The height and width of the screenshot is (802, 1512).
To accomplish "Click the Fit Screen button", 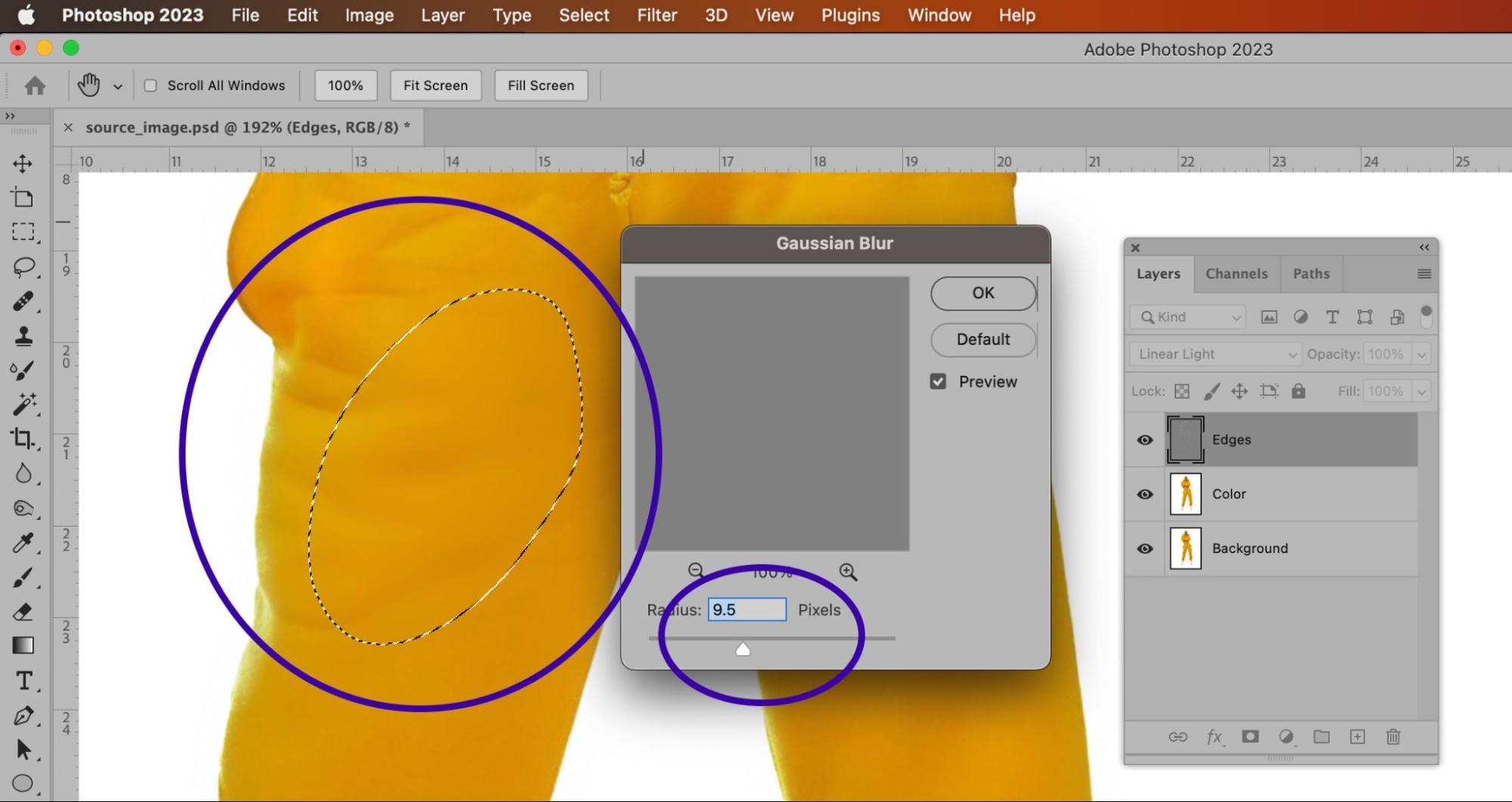I will [x=435, y=85].
